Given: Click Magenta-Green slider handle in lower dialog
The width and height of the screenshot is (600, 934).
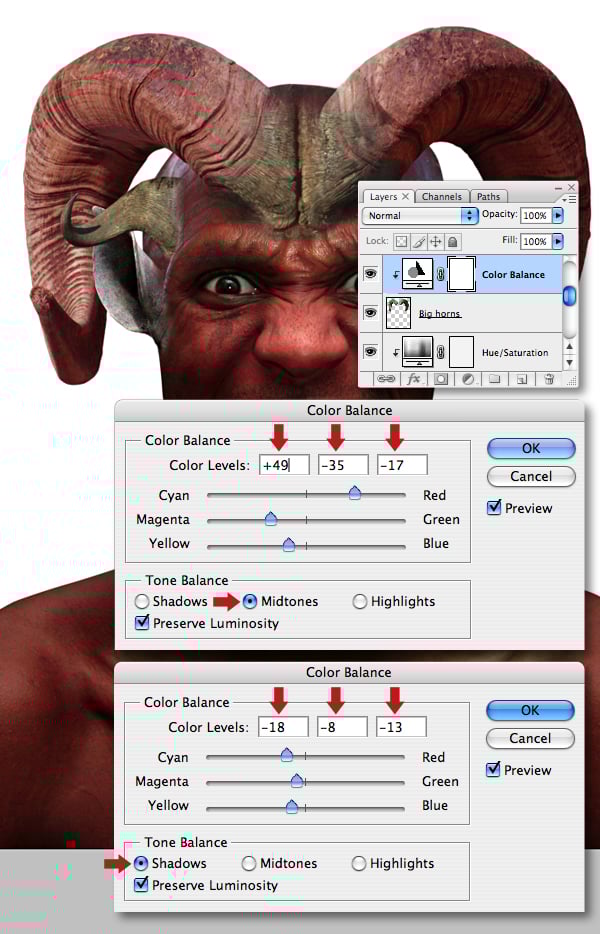Looking at the screenshot, I should [297, 780].
